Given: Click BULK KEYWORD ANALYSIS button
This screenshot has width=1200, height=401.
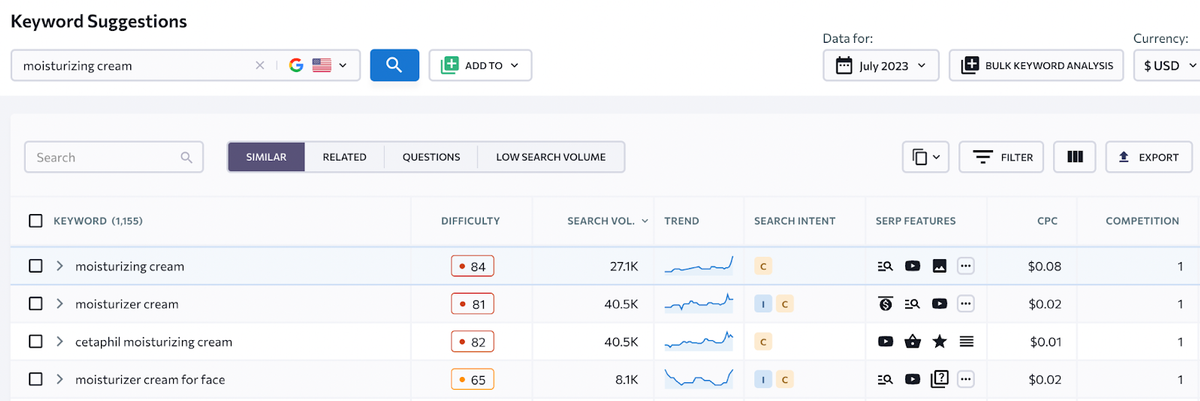Looking at the screenshot, I should coord(1036,66).
